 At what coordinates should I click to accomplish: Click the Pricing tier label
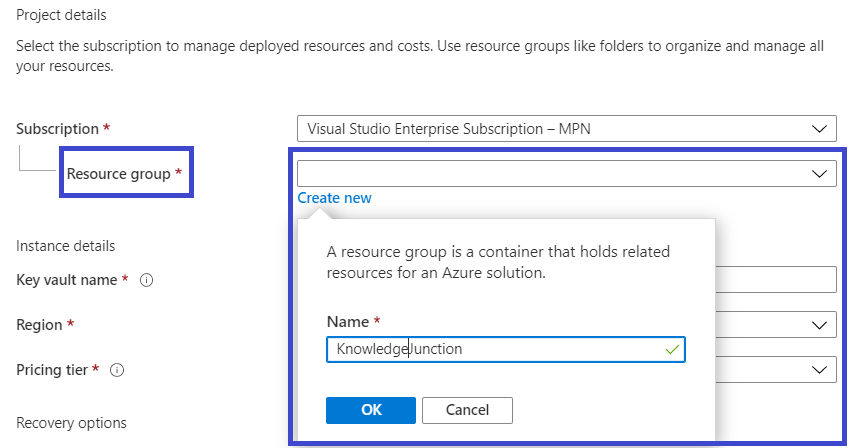(x=53, y=370)
